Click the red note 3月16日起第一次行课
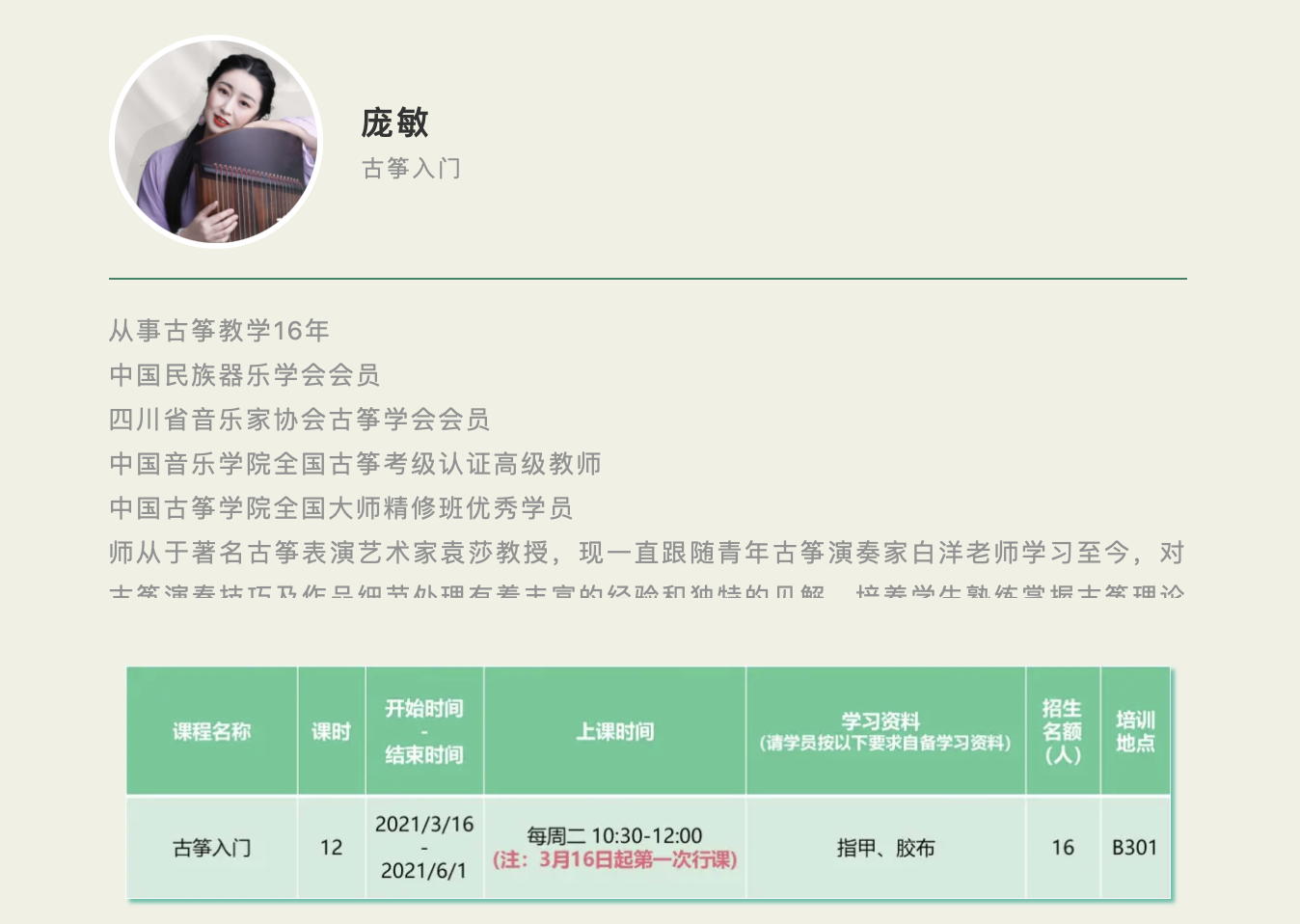The width and height of the screenshot is (1300, 924). 614,859
